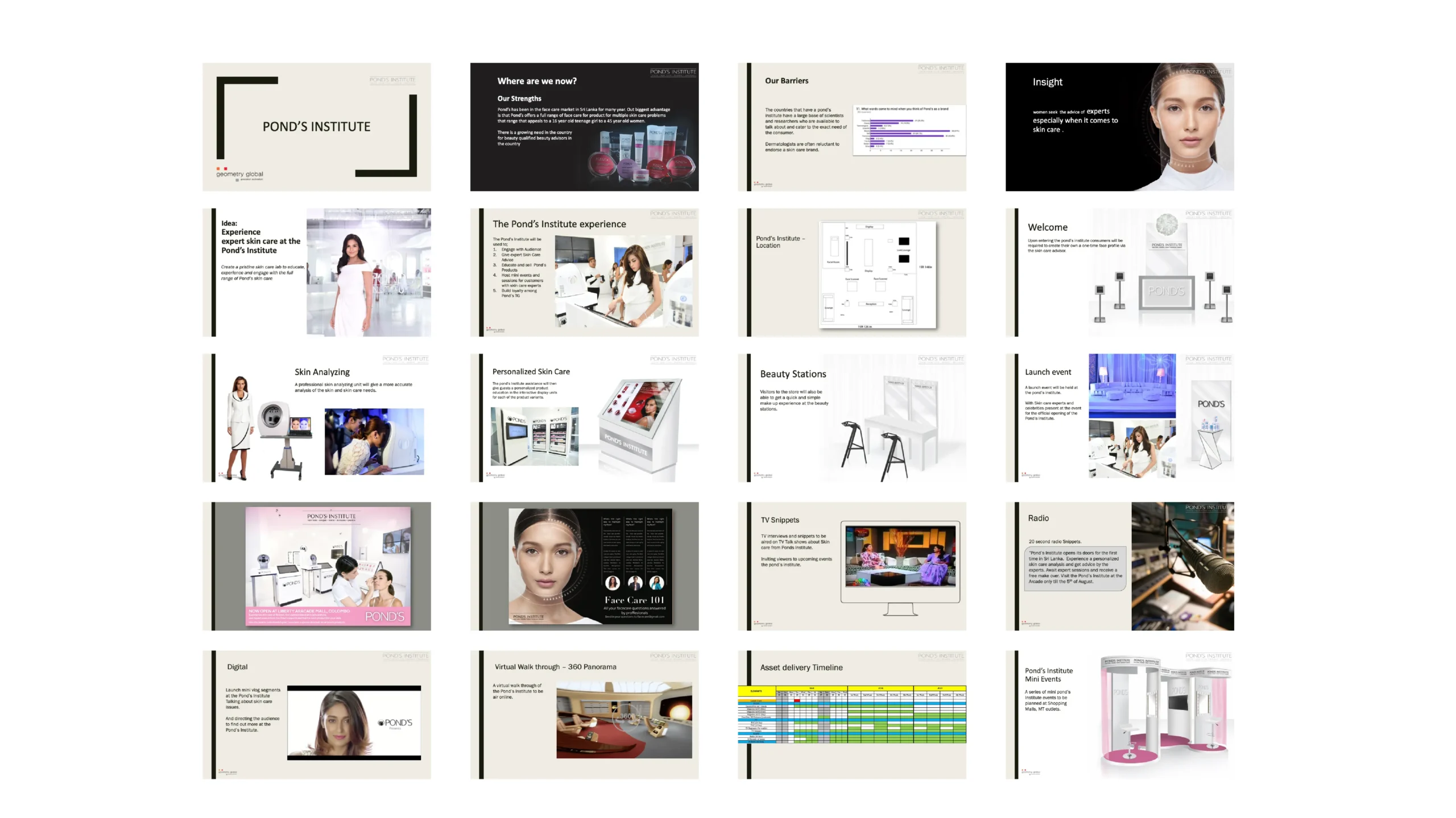Select the Idea Experience expert skin care slide

click(316, 272)
